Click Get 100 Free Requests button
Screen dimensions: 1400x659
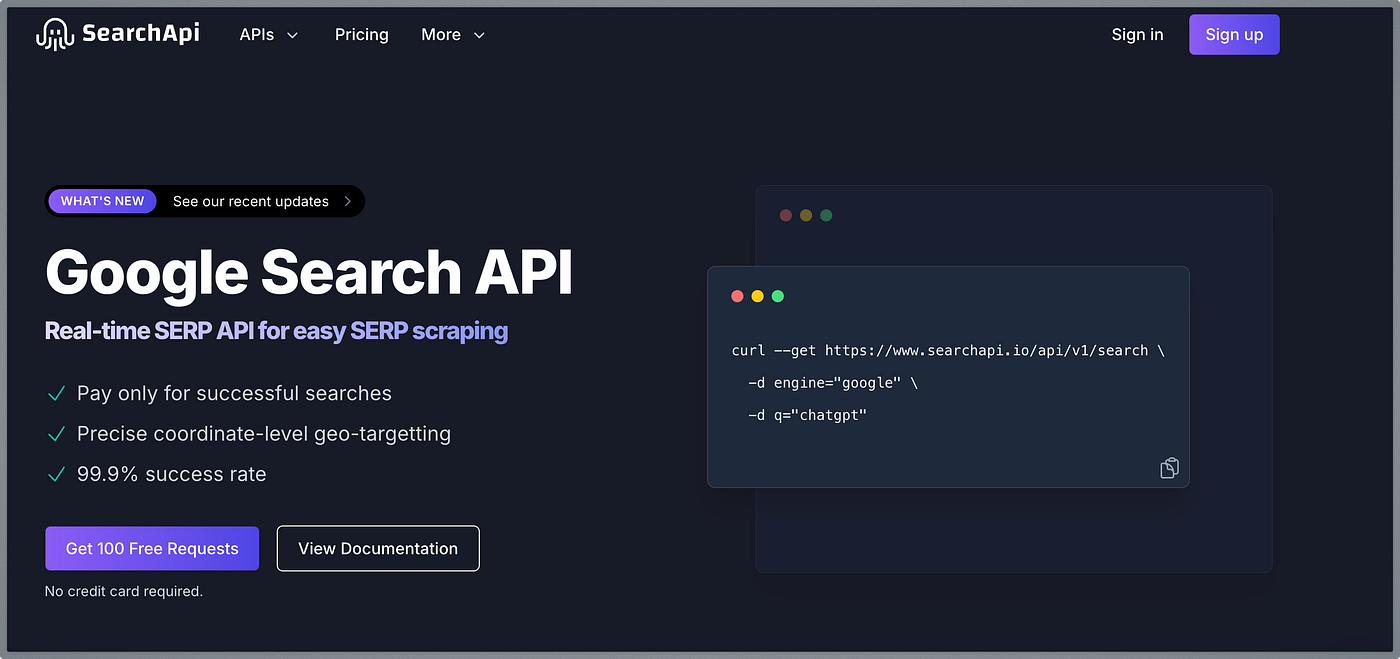pos(152,548)
